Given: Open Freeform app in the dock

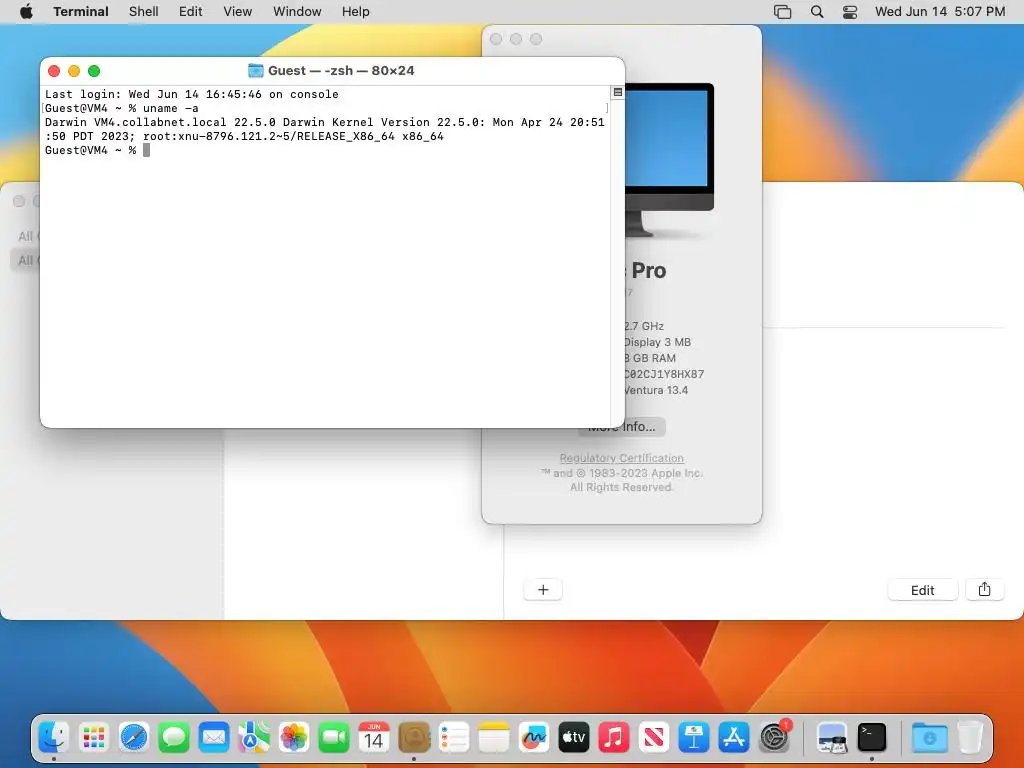Looking at the screenshot, I should 534,737.
